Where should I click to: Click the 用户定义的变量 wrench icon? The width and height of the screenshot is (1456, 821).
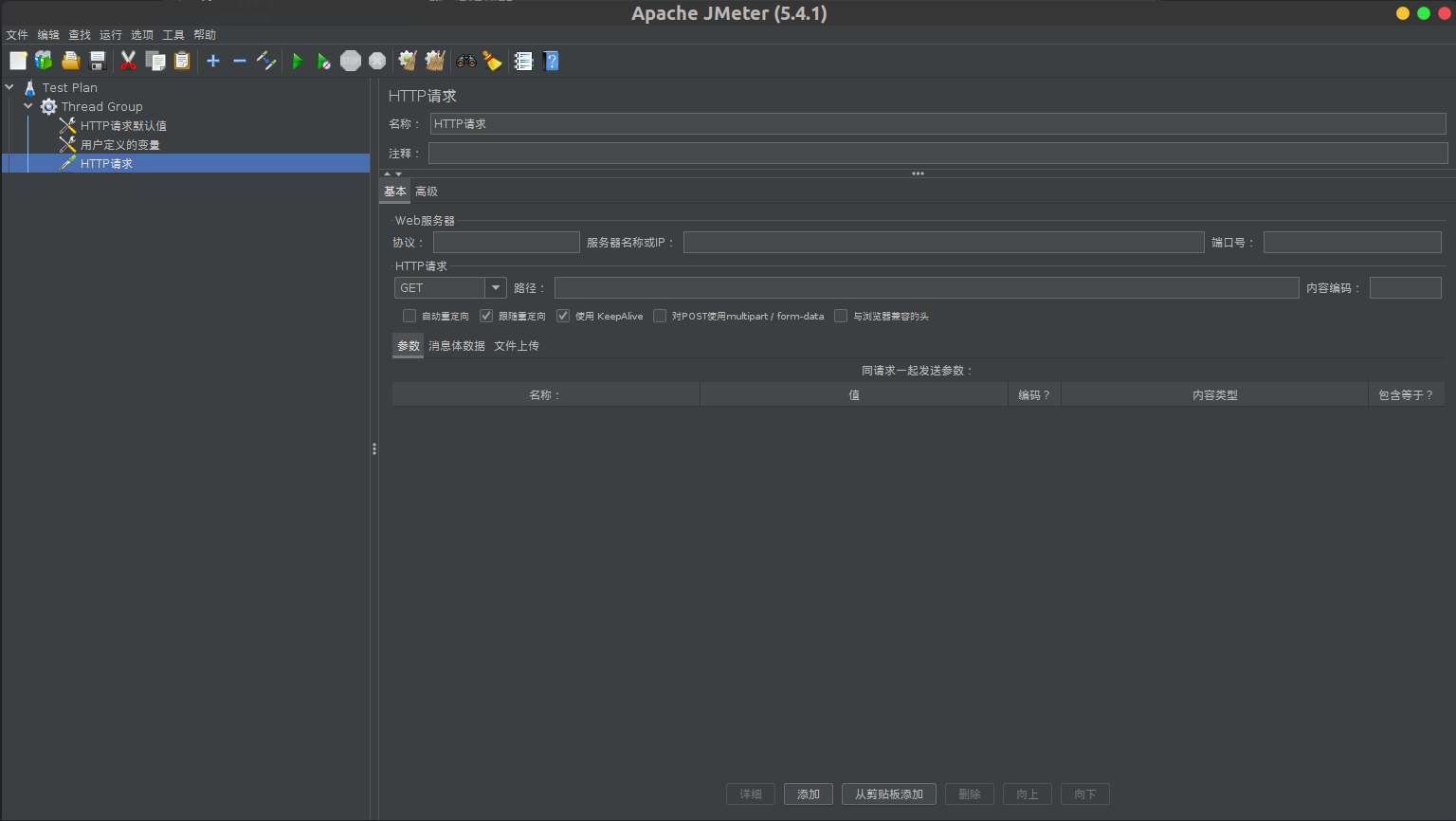(x=67, y=144)
